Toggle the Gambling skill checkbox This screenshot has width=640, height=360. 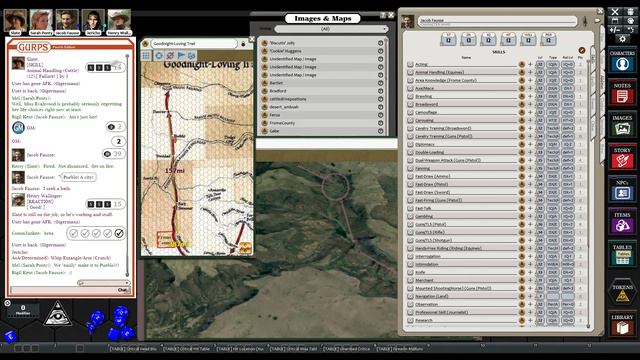pos(410,216)
